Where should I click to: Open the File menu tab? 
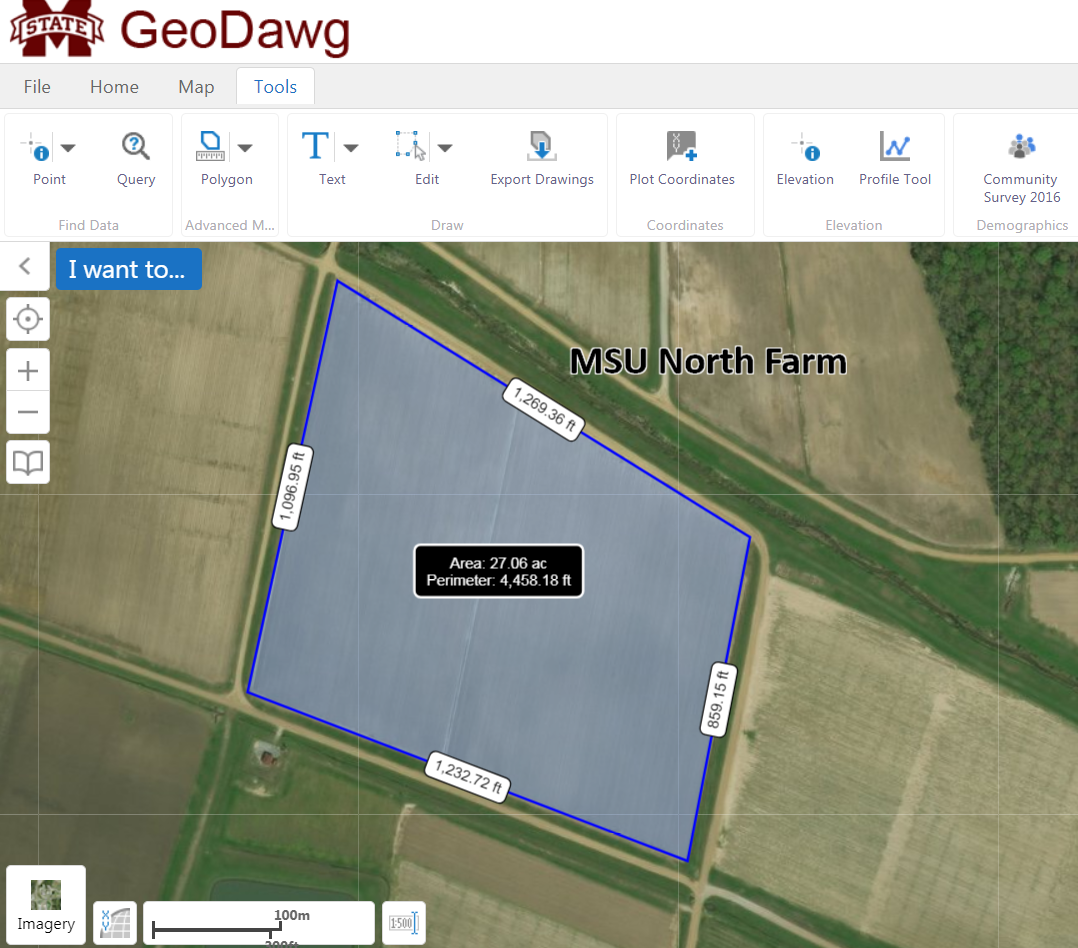click(x=37, y=87)
